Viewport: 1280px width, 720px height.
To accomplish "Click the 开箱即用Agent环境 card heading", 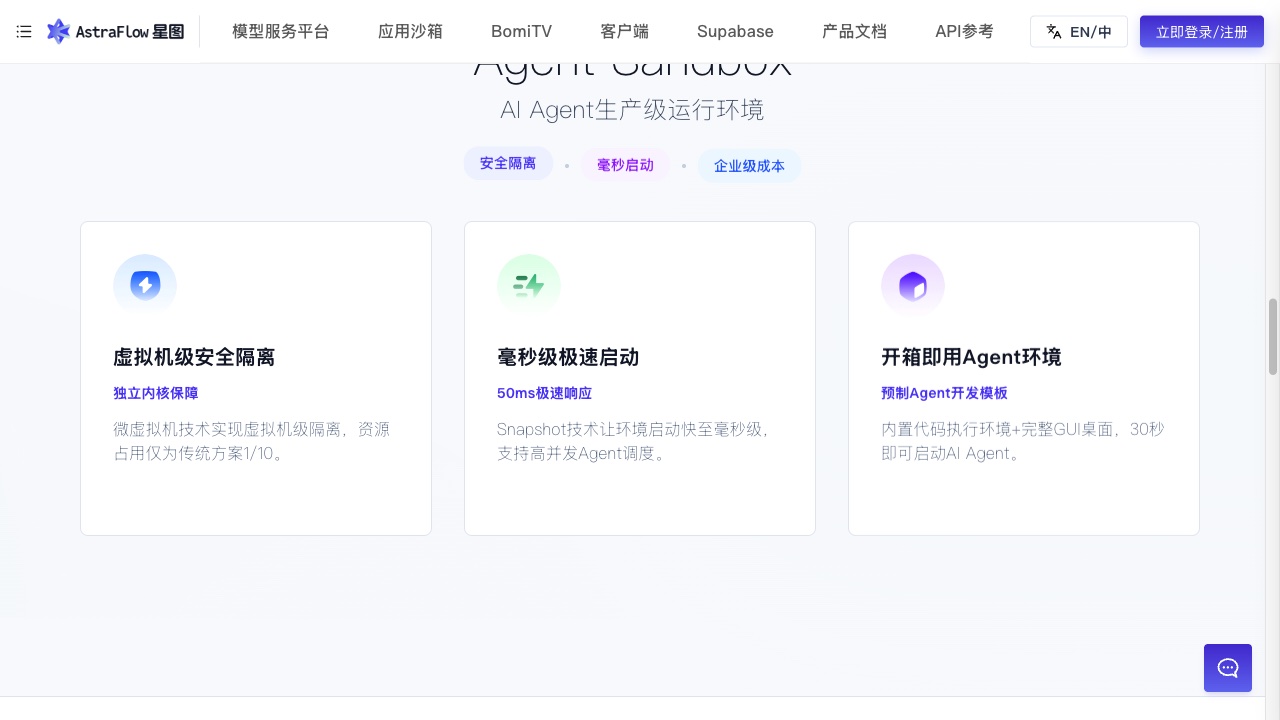I will pos(971,357).
